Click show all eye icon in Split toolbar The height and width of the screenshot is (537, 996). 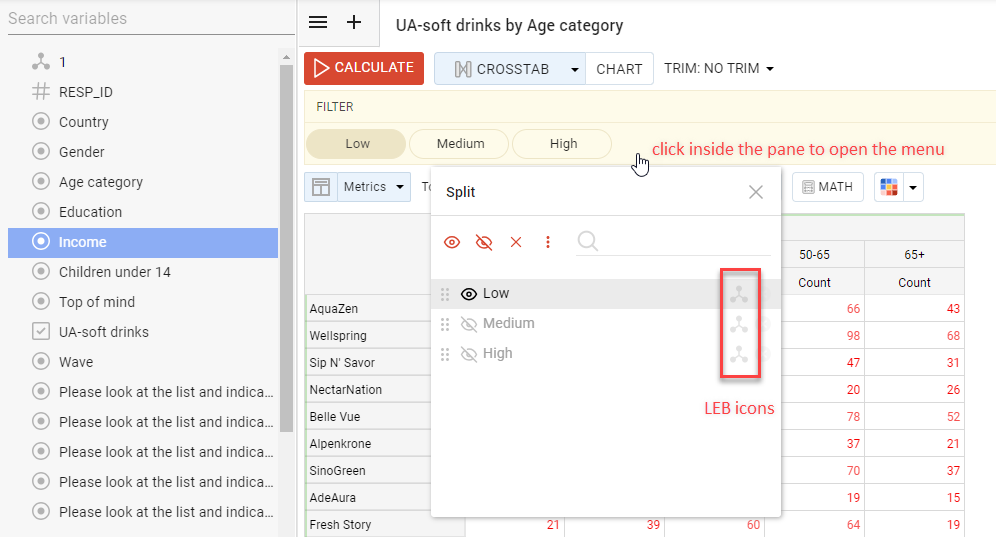tap(452, 242)
